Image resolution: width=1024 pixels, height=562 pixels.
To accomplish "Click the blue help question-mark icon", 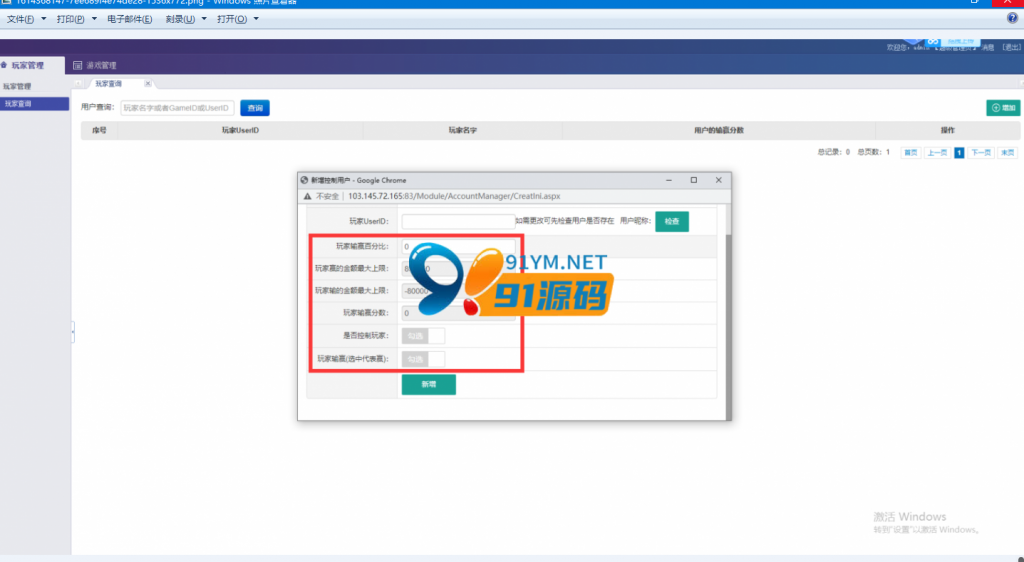I will (x=1012, y=18).
